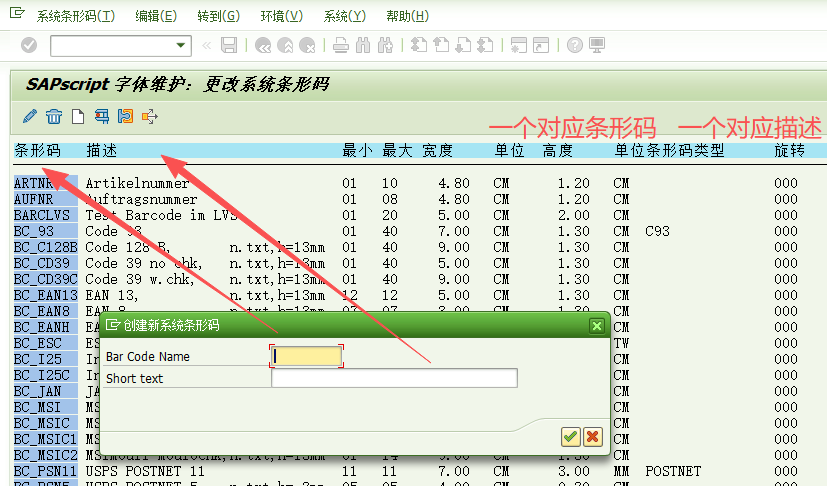Select the BC_MSI barcode entry
This screenshot has width=827, height=486.
[46, 407]
